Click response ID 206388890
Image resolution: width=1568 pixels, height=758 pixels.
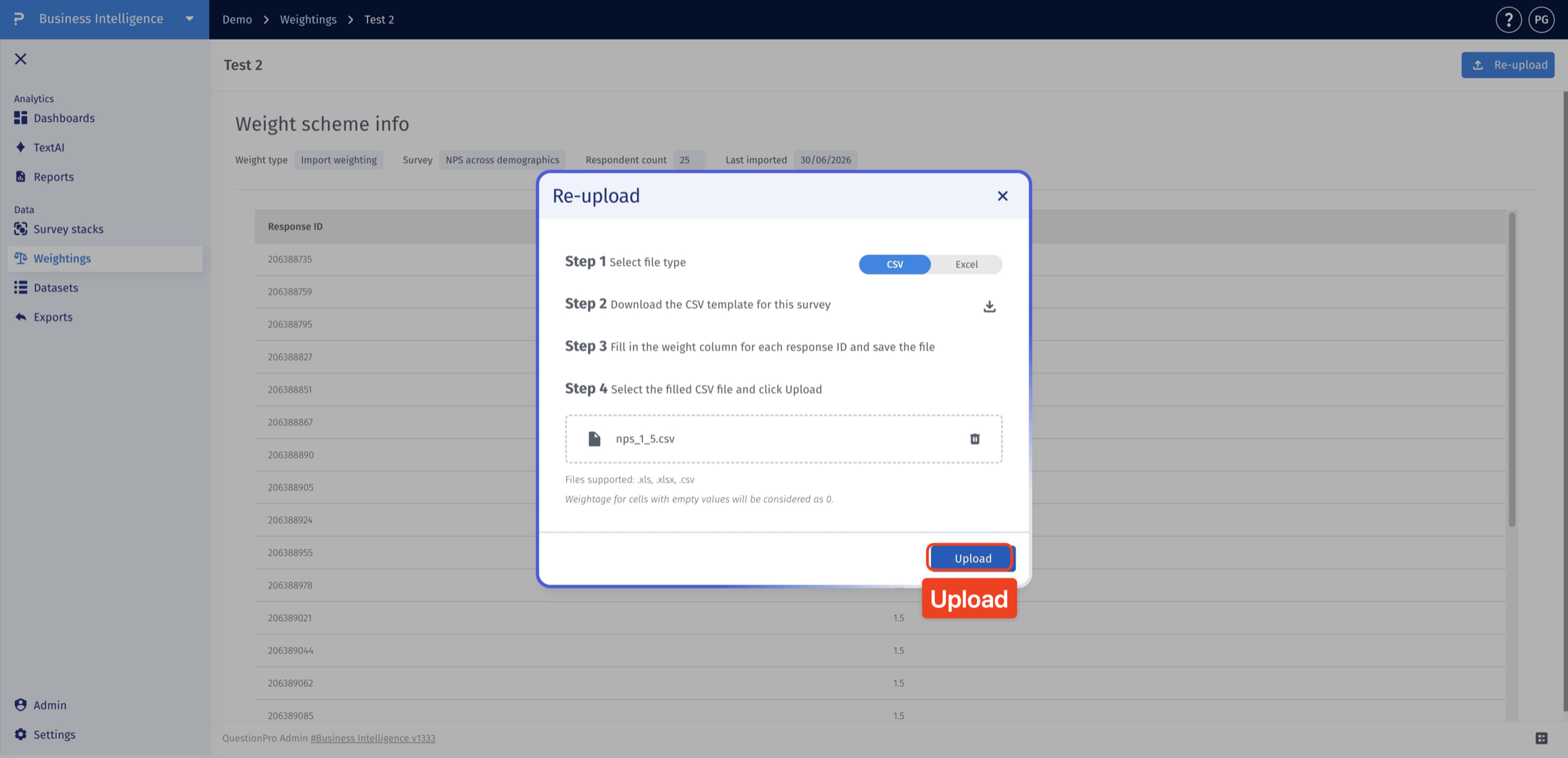click(x=290, y=455)
